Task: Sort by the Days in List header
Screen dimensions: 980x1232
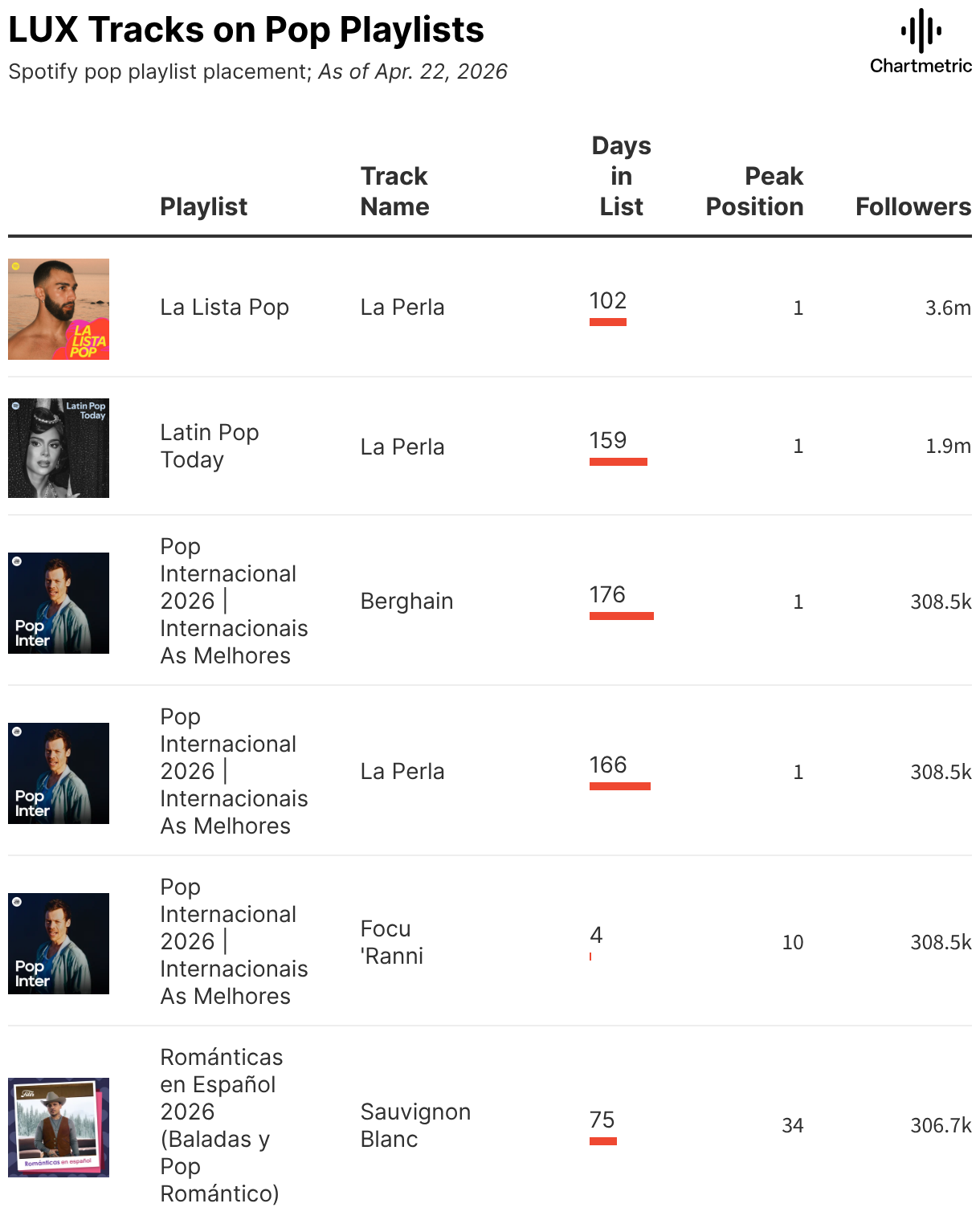Action: click(x=621, y=176)
